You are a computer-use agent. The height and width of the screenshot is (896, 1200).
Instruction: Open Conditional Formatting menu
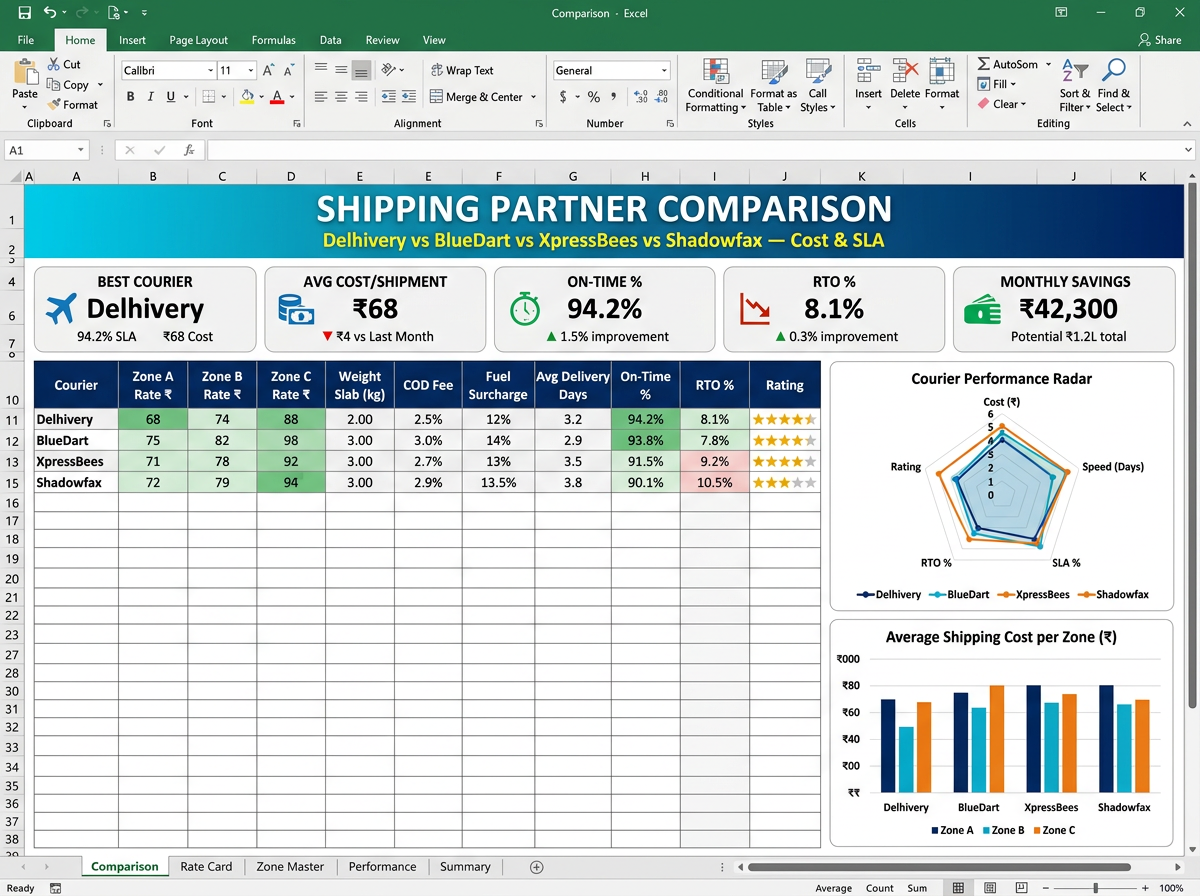tap(715, 85)
